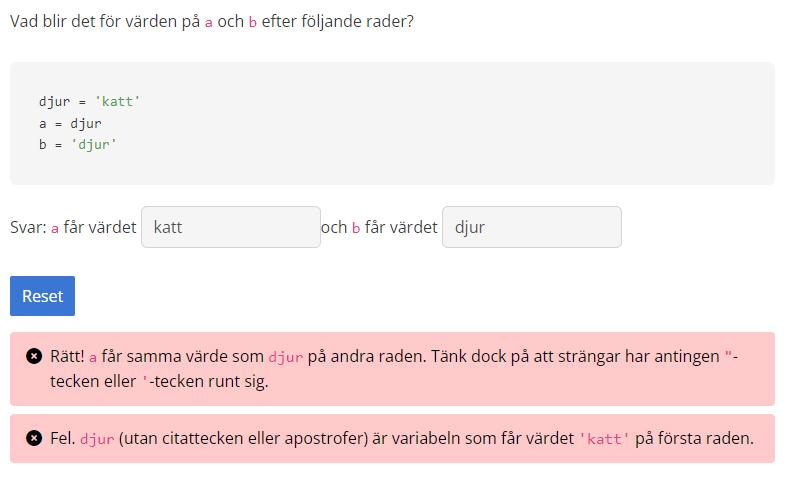Click "djur" code word in the "Fel." message

coord(97,439)
